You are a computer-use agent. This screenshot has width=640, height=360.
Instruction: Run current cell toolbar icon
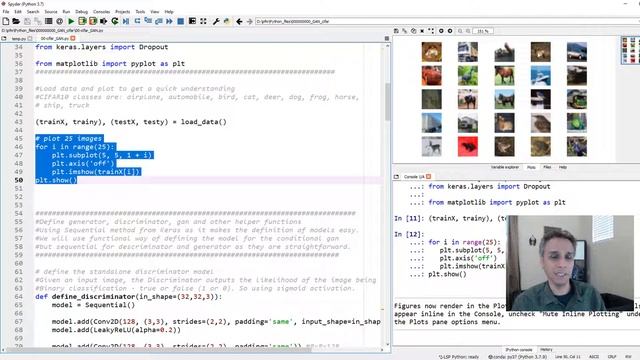tap(82, 21)
